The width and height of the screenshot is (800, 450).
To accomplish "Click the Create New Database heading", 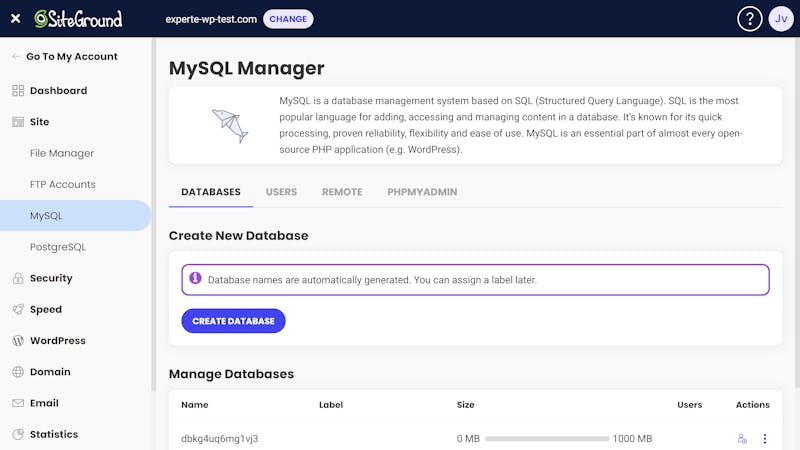I will pos(238,236).
